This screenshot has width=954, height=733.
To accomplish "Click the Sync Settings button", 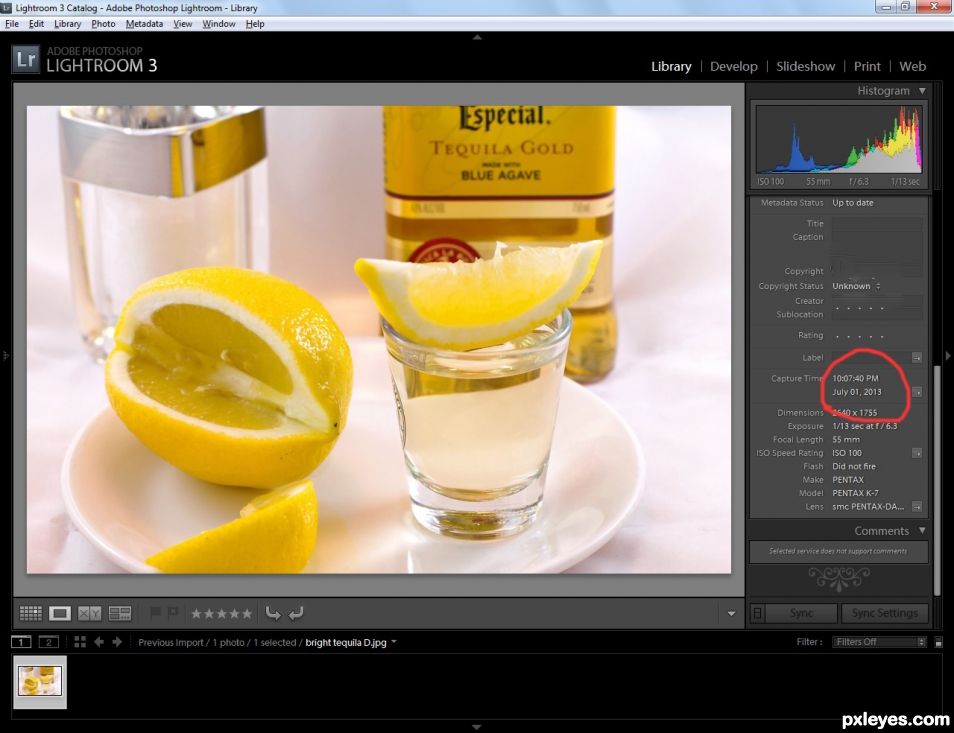I will point(885,613).
